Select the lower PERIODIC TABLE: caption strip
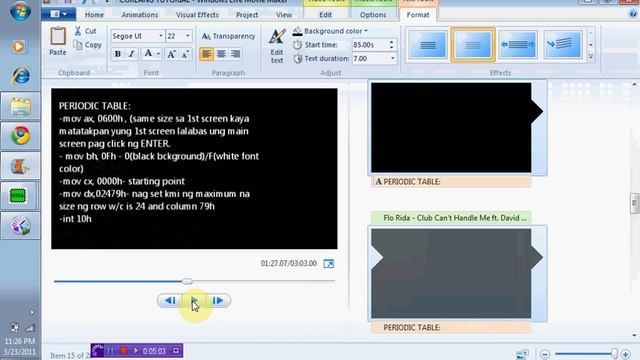This screenshot has width=640, height=360. point(451,327)
